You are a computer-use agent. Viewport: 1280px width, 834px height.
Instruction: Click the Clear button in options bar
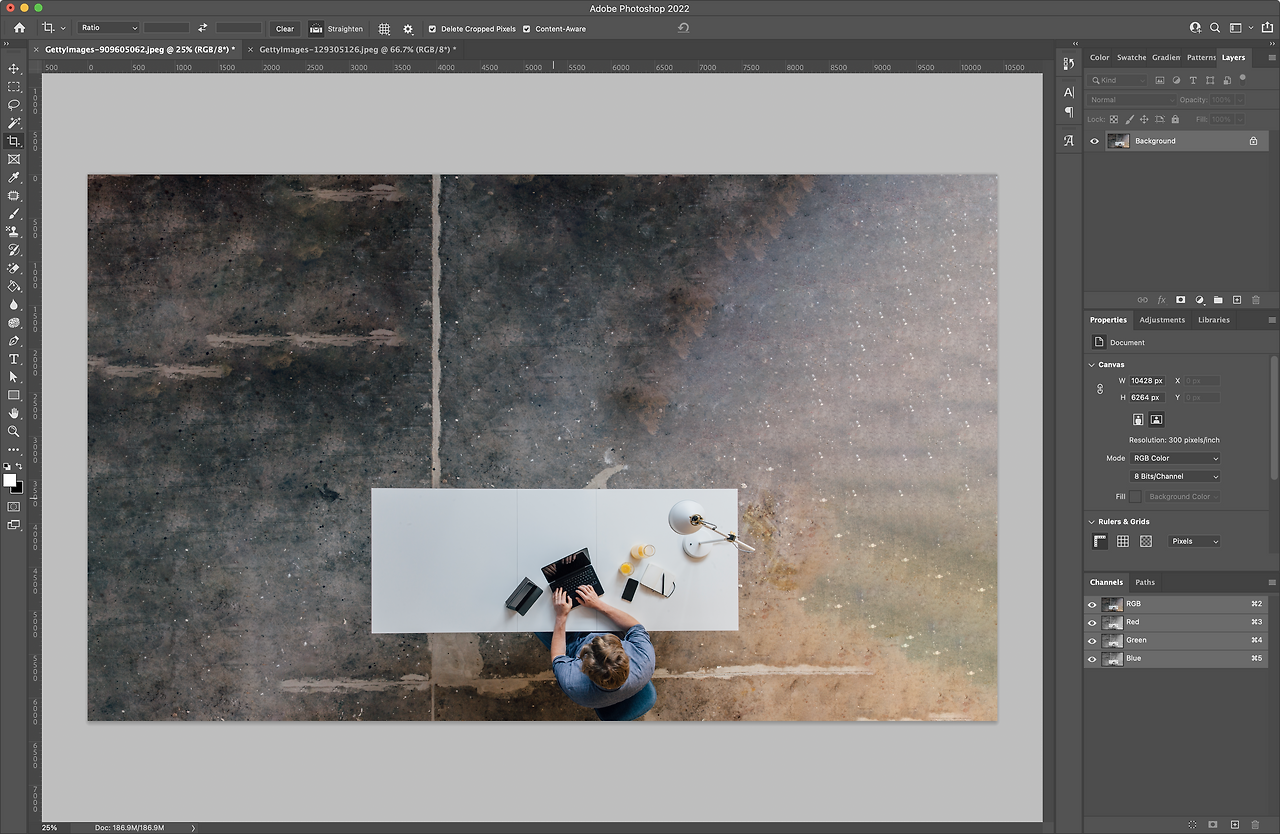click(285, 29)
